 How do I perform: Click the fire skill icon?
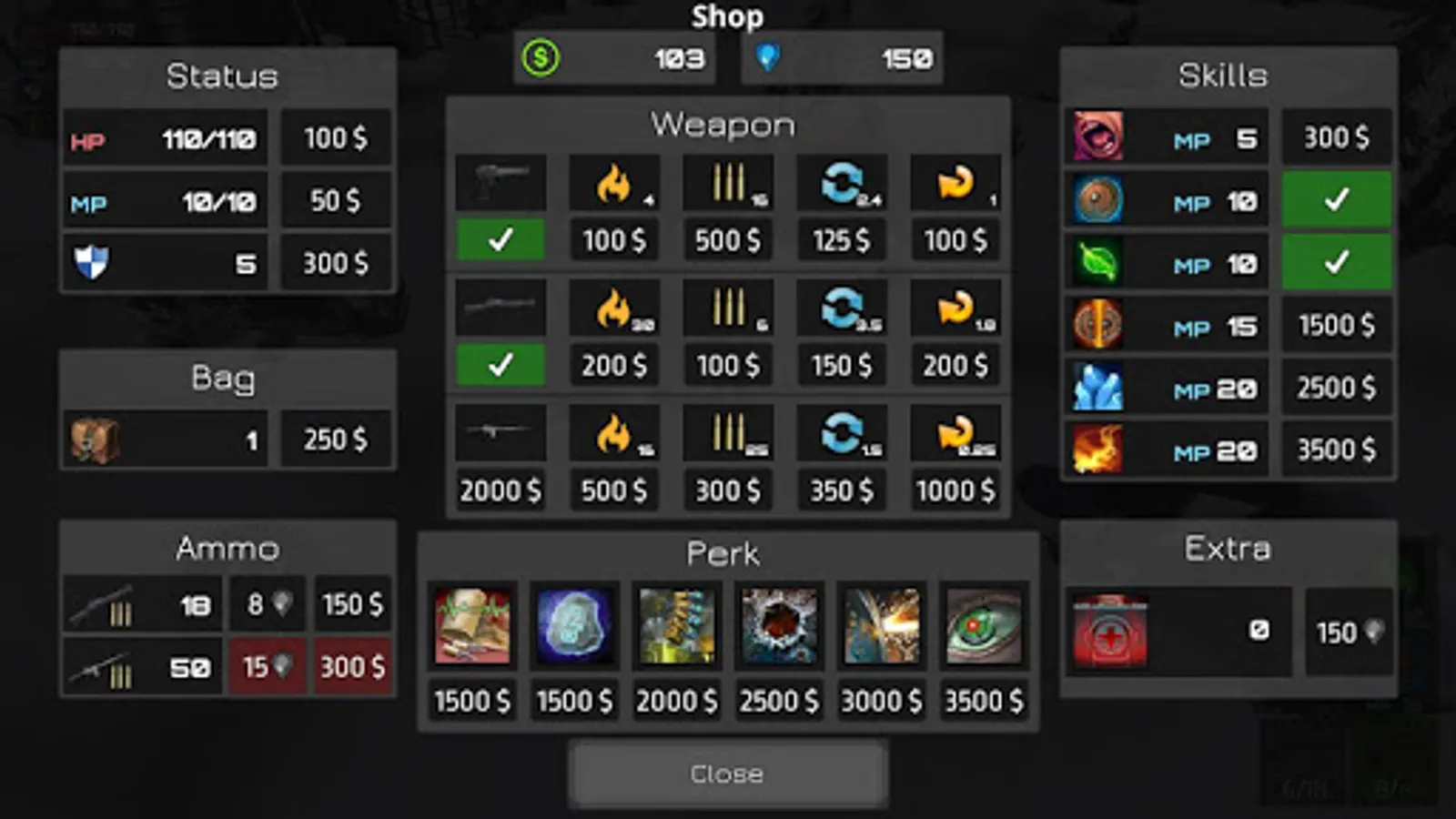pyautogui.click(x=1098, y=450)
